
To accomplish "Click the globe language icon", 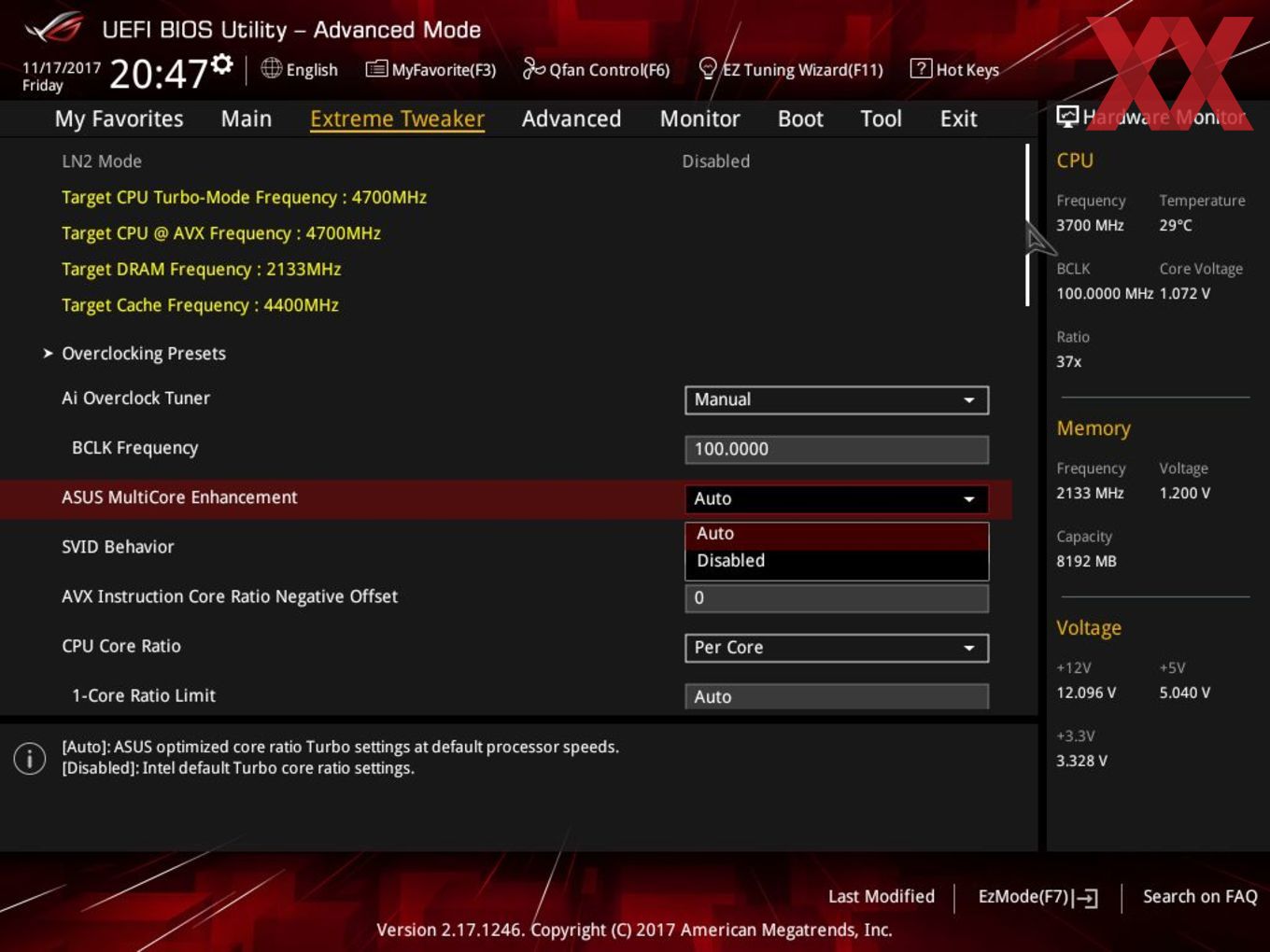I will (x=271, y=68).
